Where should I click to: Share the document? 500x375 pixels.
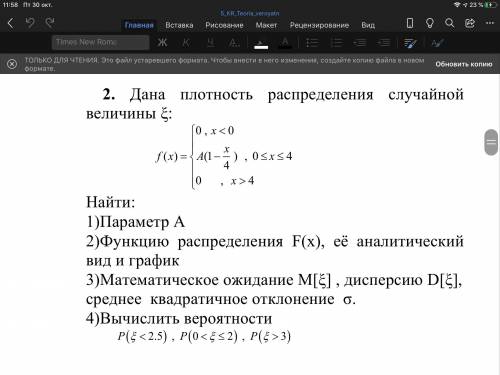470,23
